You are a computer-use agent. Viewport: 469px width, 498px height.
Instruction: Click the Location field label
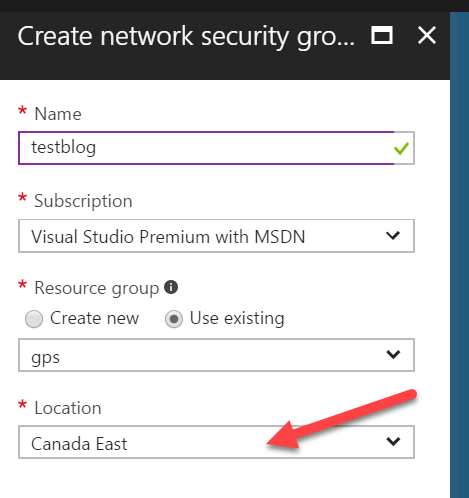[68, 408]
